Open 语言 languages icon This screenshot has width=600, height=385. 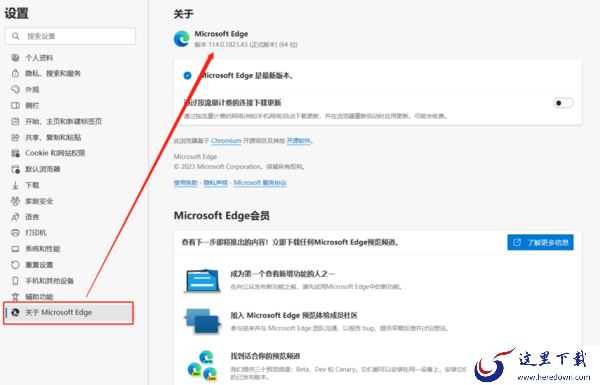point(15,217)
